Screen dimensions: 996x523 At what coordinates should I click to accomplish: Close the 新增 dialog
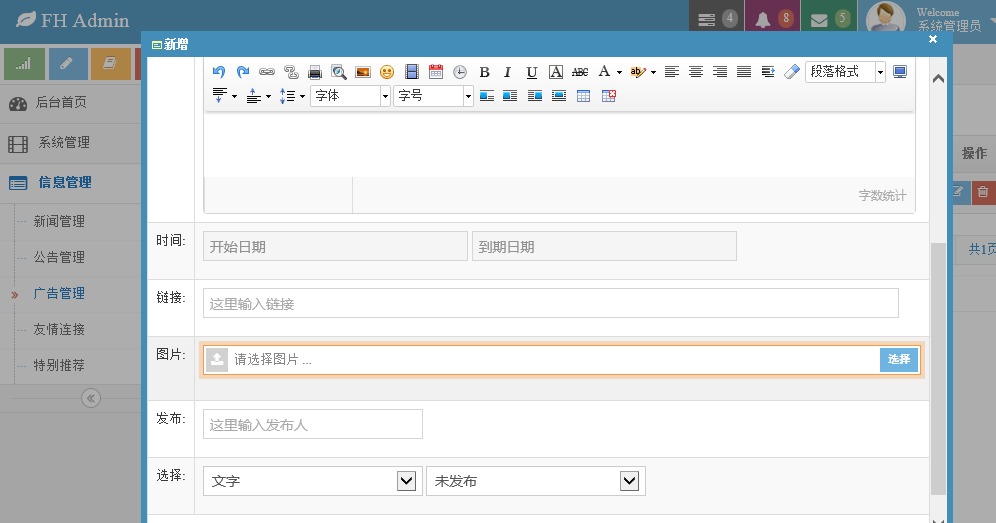coord(932,39)
